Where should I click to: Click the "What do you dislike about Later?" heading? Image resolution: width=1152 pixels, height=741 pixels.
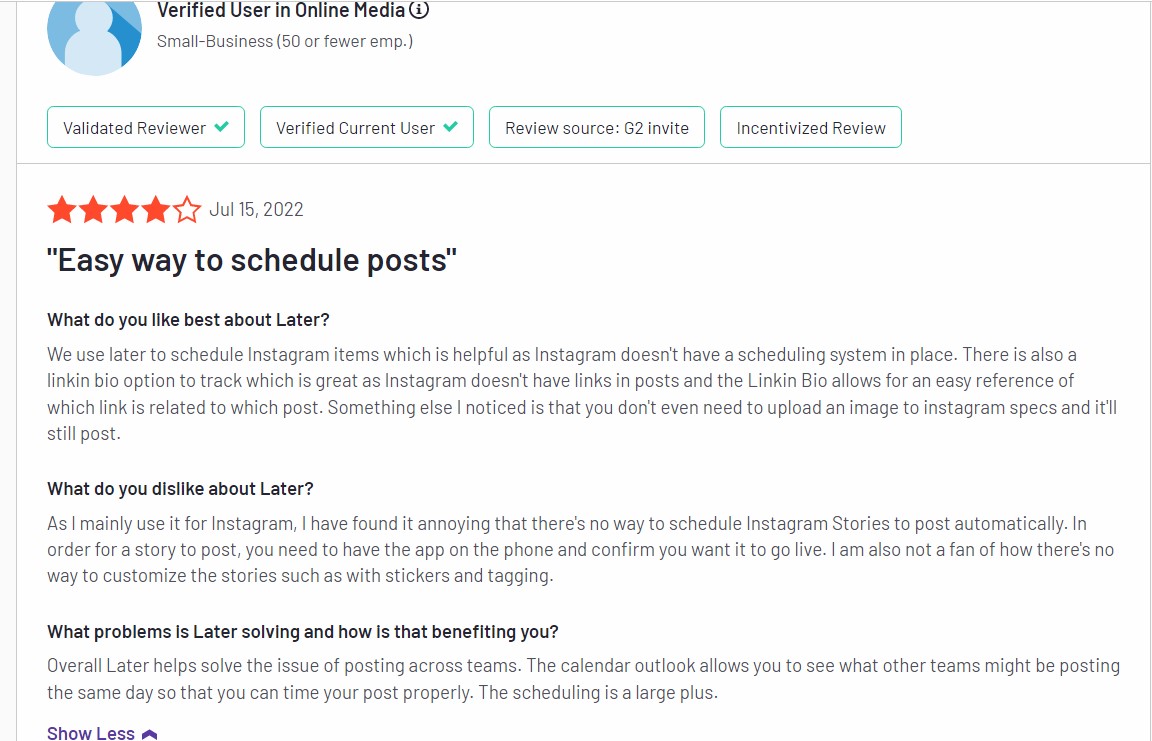[180, 489]
